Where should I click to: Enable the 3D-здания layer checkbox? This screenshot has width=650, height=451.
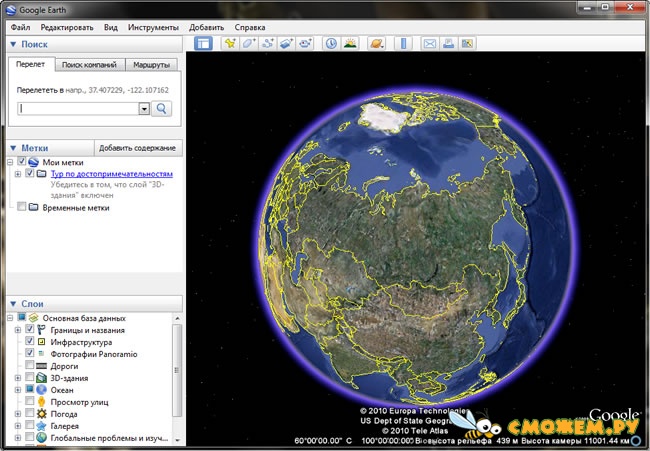click(29, 377)
